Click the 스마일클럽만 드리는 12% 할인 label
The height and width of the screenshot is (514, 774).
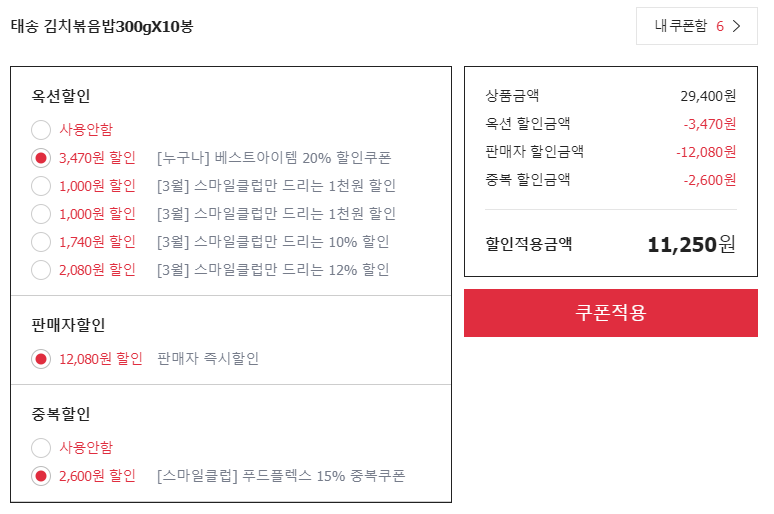(273, 270)
